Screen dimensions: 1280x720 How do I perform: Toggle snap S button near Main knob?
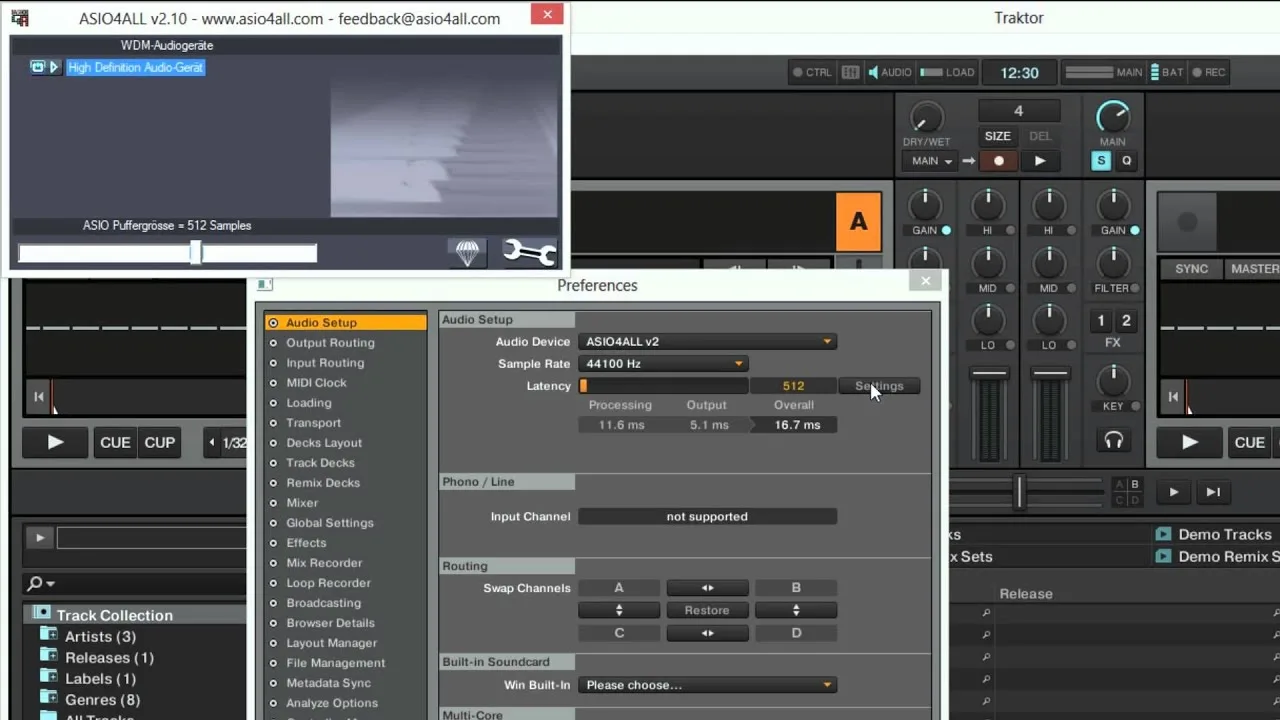point(1101,161)
